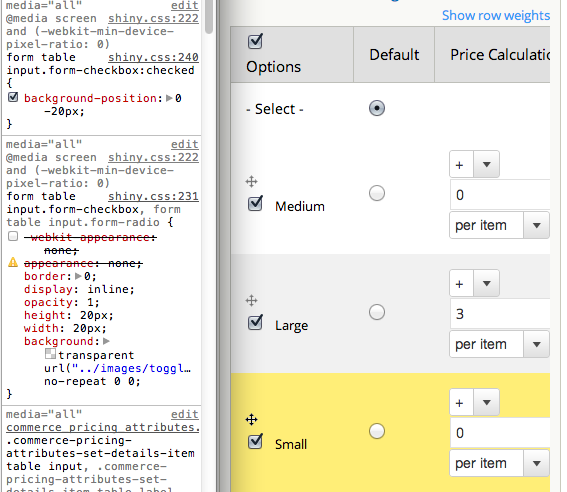This screenshot has width=567, height=492.
Task: Click the Small option label
Action: (291, 444)
